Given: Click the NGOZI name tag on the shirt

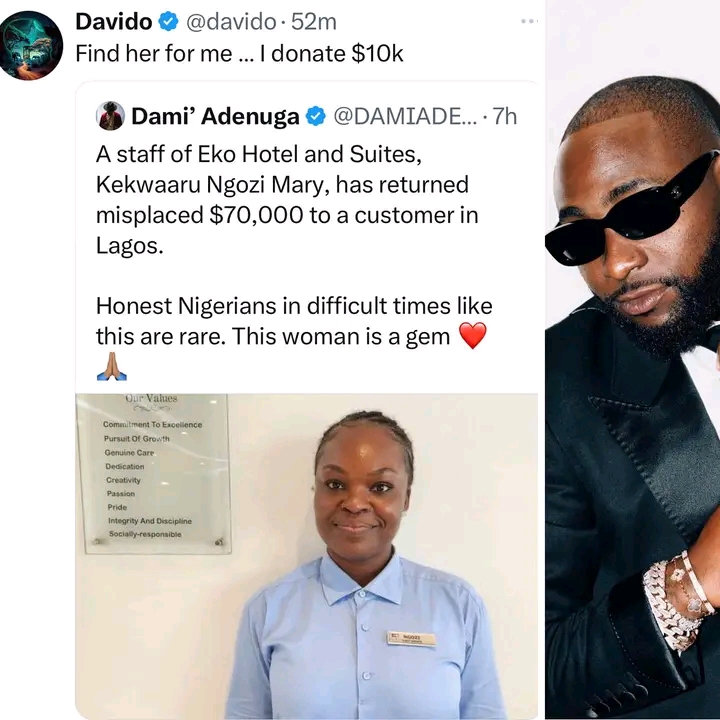Looking at the screenshot, I should click(411, 639).
